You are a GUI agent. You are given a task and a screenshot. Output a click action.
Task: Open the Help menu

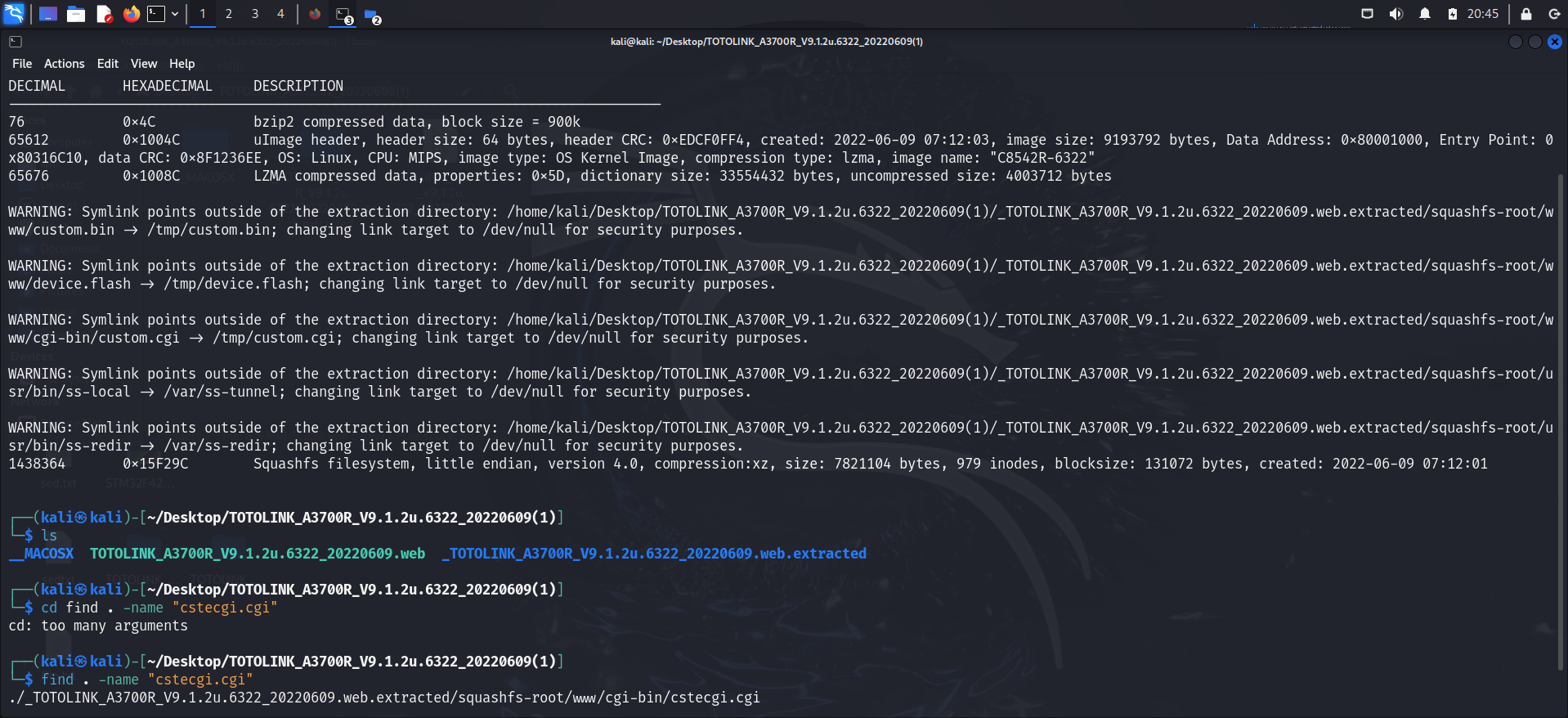[182, 64]
